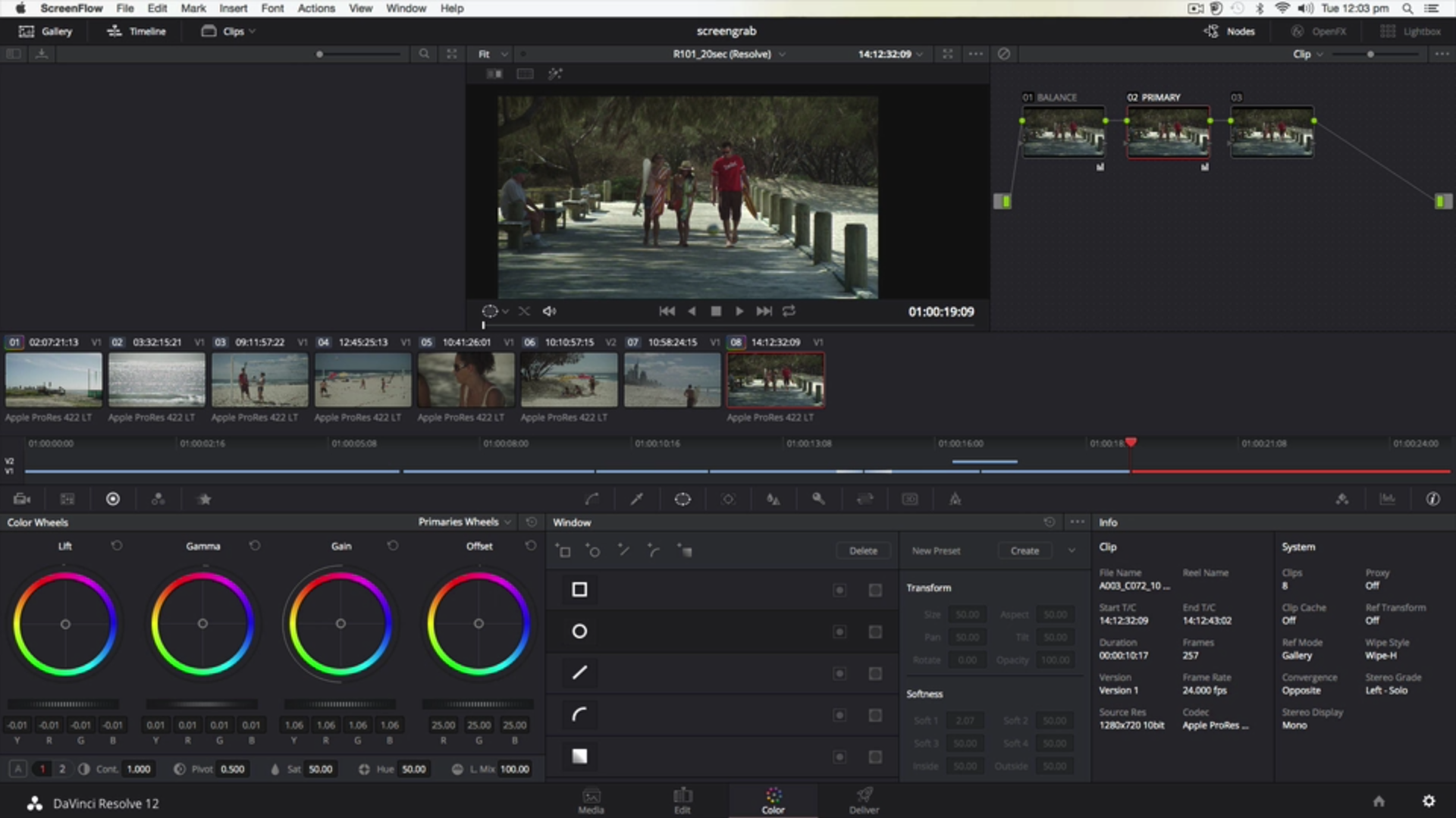
Task: Open the Color Wheels palette icon
Action: pyautogui.click(x=113, y=499)
